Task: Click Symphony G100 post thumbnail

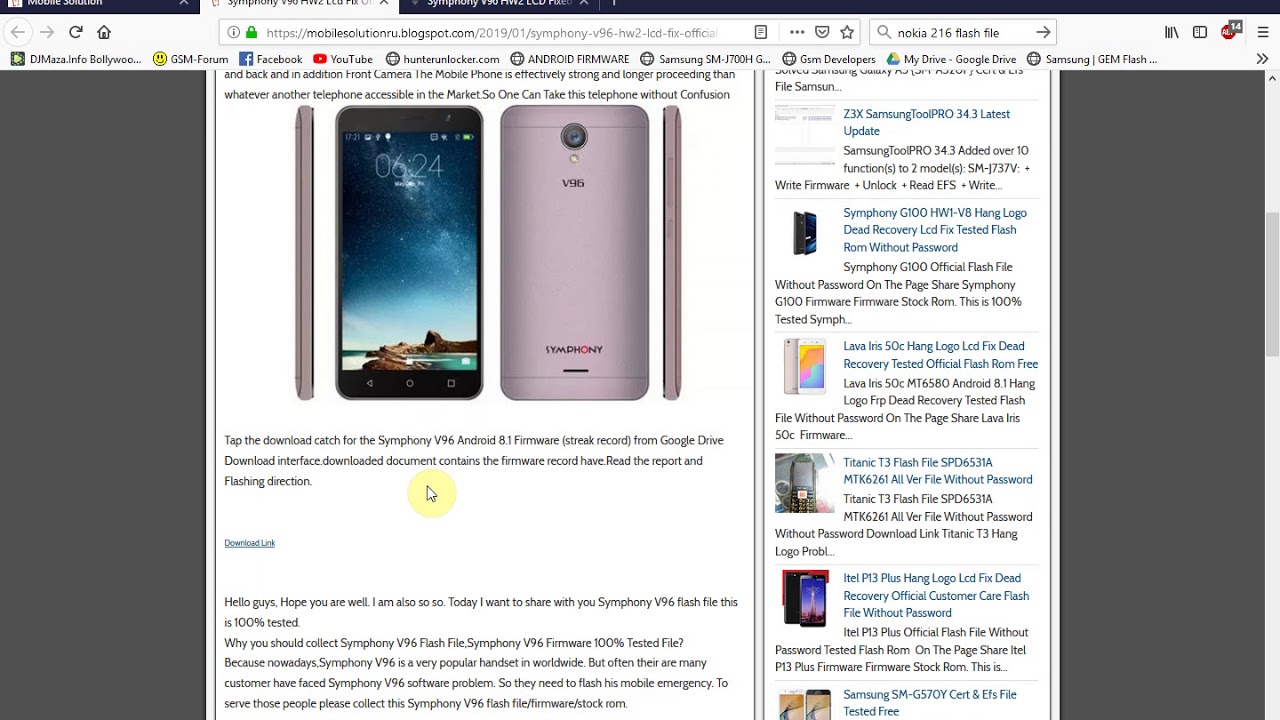Action: (805, 234)
